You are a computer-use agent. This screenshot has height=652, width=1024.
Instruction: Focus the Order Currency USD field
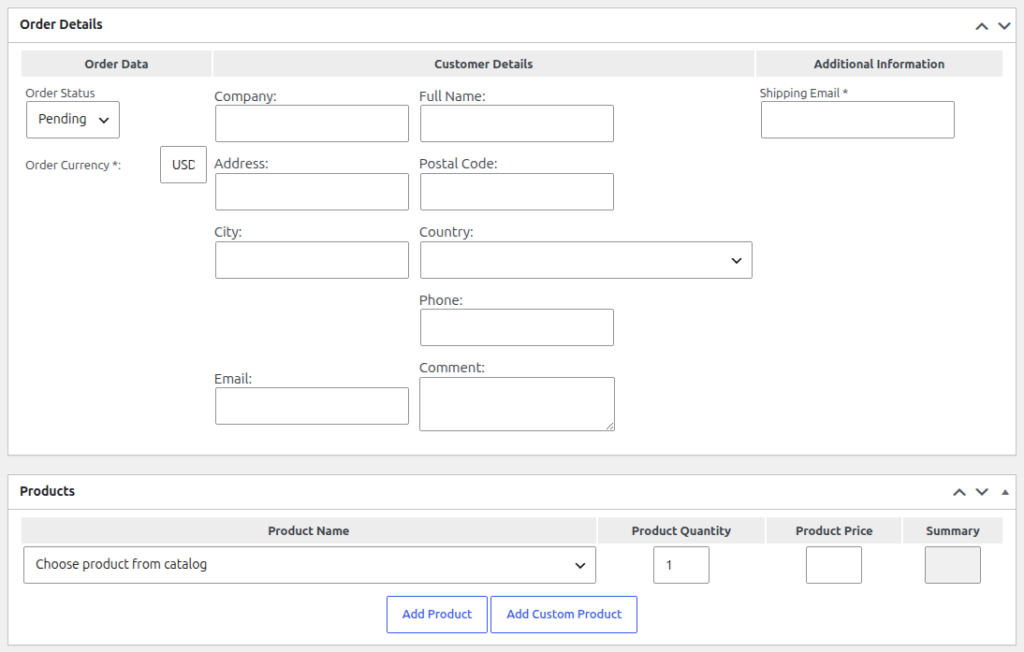pos(184,165)
